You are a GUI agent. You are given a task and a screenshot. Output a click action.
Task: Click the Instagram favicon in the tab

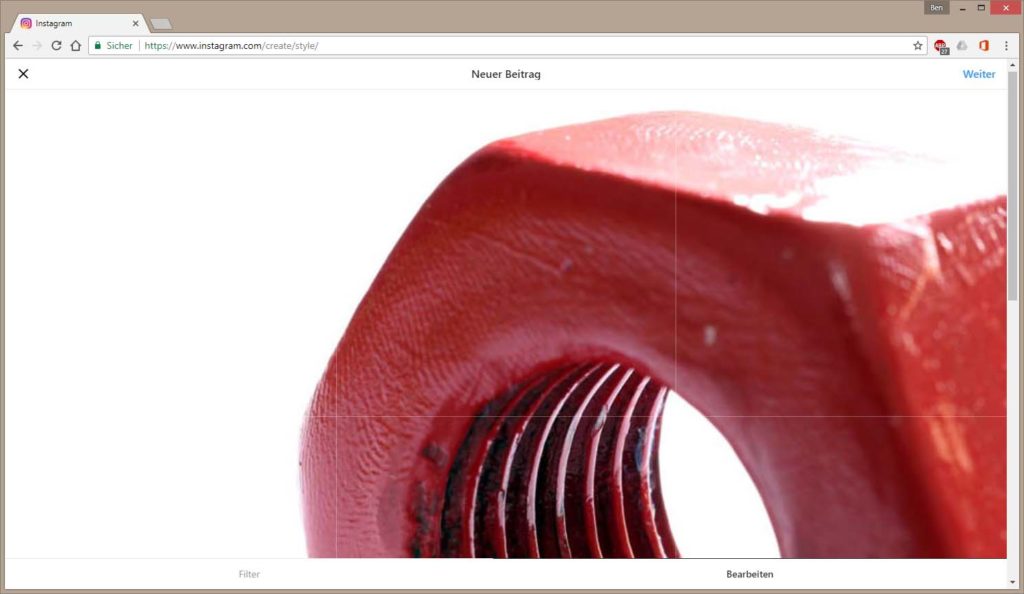[x=26, y=23]
